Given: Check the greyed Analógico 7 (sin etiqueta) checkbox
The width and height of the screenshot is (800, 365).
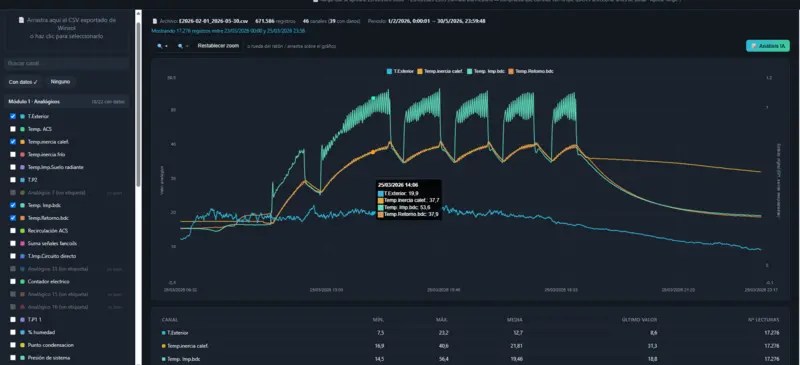Looking at the screenshot, I should [13, 192].
